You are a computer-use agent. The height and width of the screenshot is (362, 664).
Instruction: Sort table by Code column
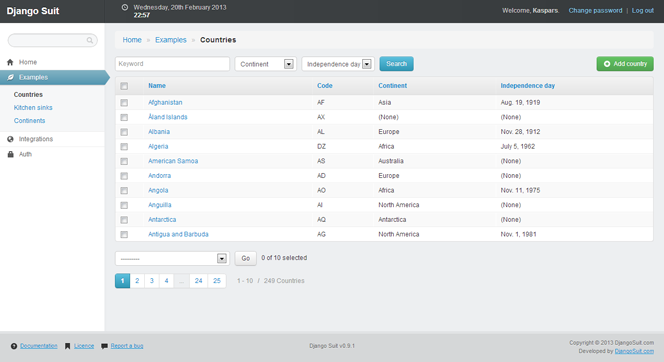click(325, 86)
